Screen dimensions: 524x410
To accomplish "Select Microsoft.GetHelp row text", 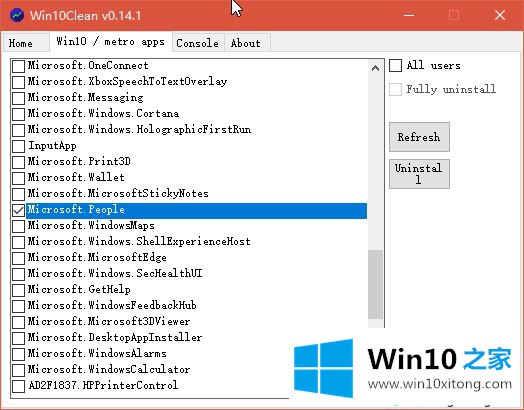I will pyautogui.click(x=79, y=289).
